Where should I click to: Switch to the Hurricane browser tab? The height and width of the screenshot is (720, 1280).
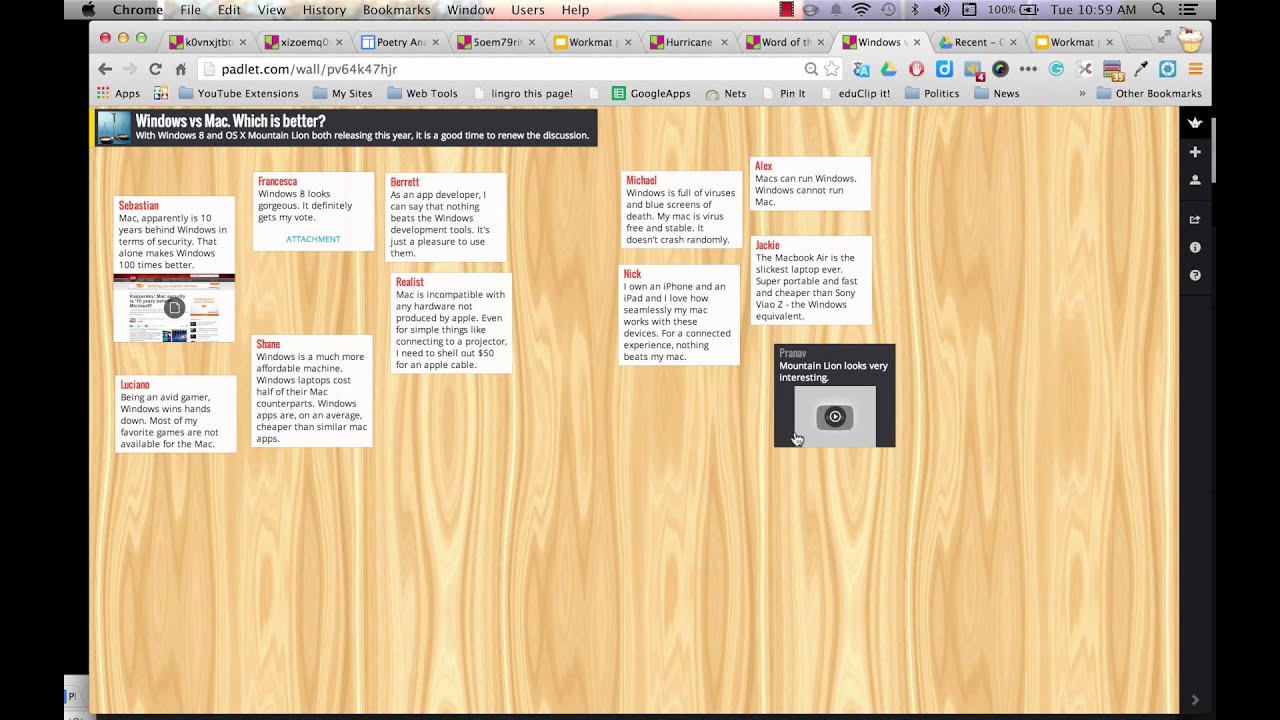pos(688,42)
